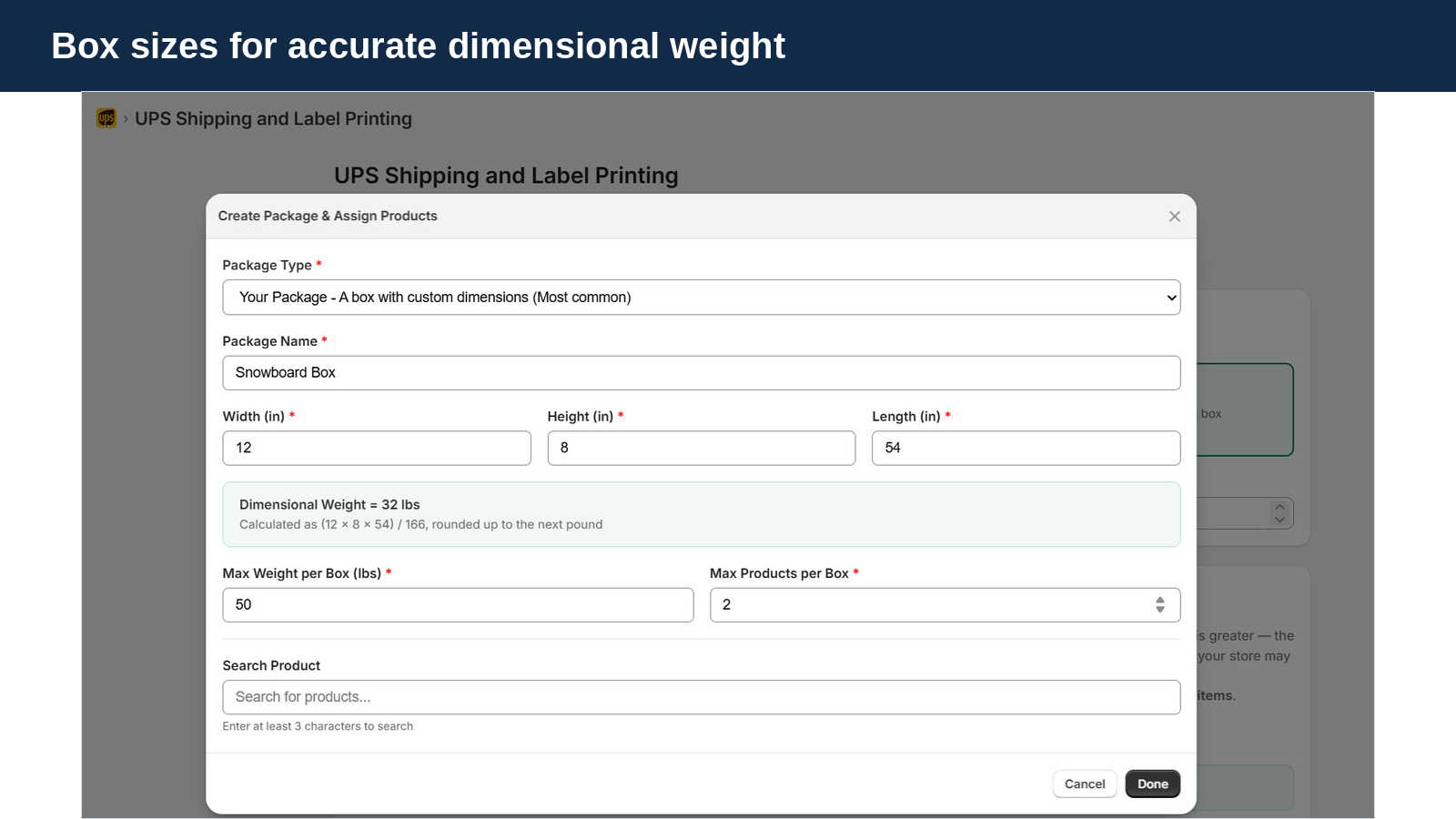This screenshot has height=819, width=1456.
Task: Click the Package Name label
Action: [x=269, y=341]
